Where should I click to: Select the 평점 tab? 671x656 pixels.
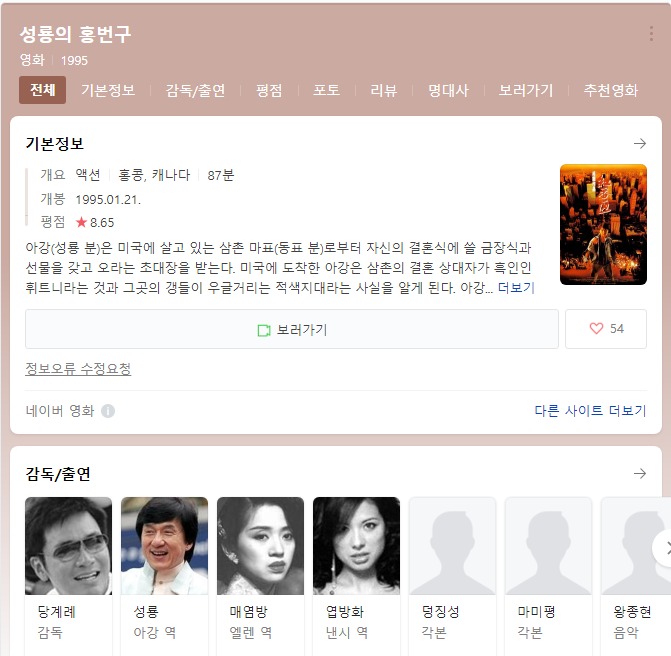pyautogui.click(x=269, y=90)
